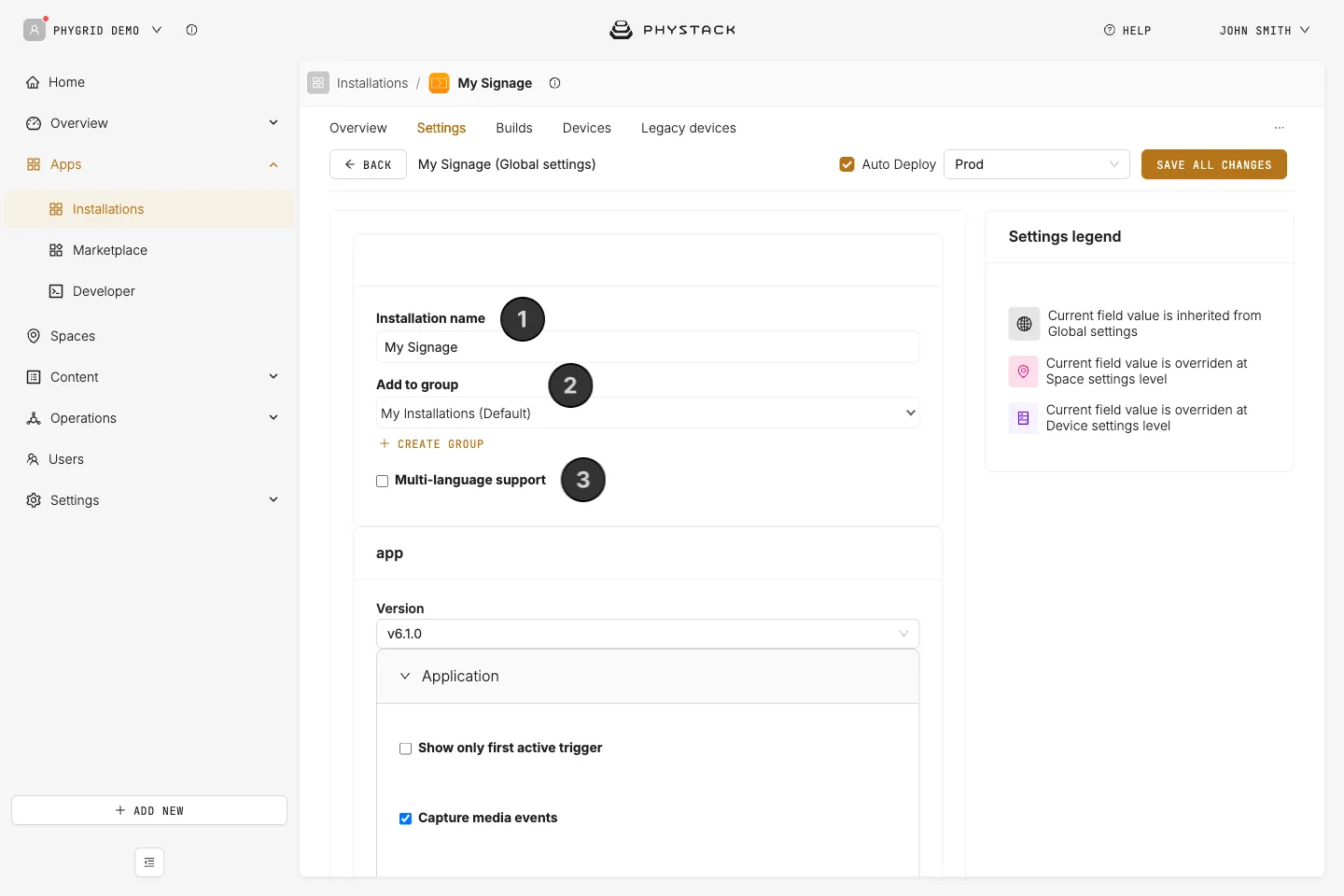Image resolution: width=1344 pixels, height=896 pixels.
Task: Open the three-dots more options menu
Action: 1280,128
